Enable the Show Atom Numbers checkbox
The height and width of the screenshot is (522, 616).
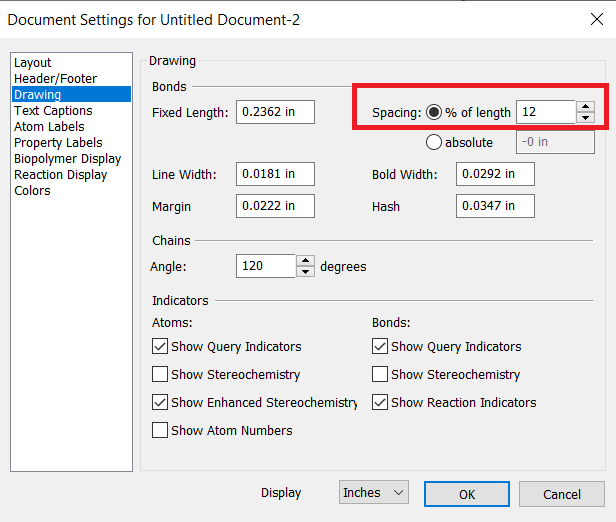pos(160,431)
